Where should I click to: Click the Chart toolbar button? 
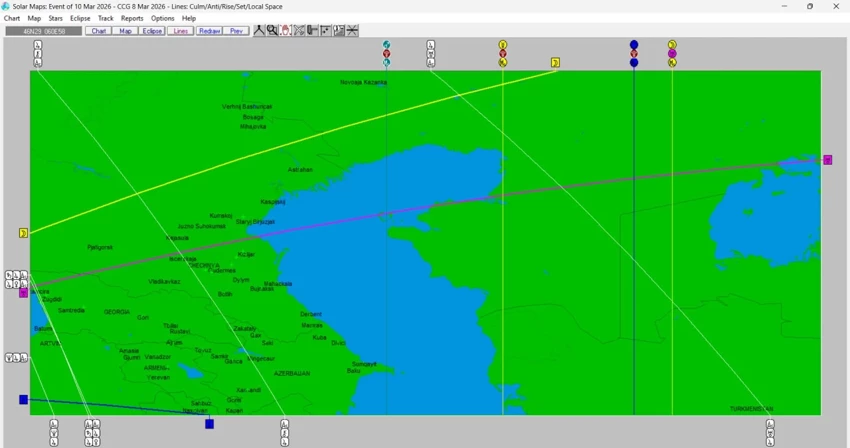coord(98,31)
